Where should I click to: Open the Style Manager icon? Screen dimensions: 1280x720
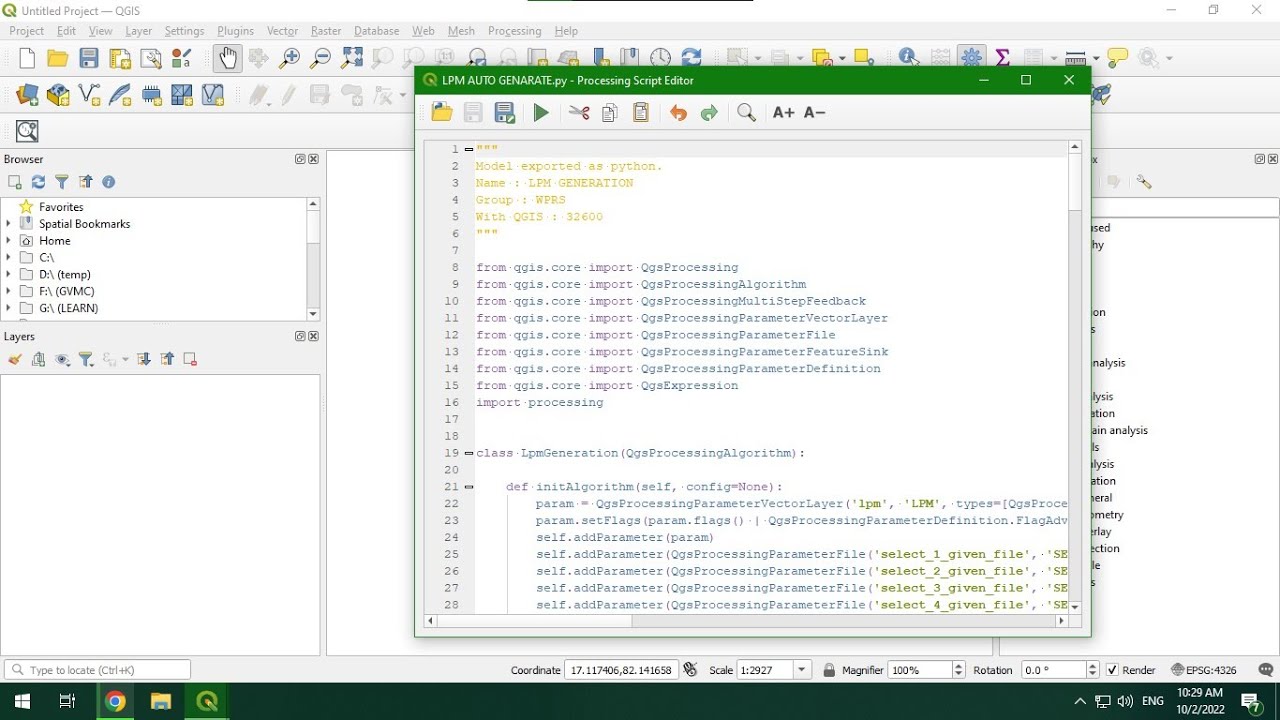182,58
